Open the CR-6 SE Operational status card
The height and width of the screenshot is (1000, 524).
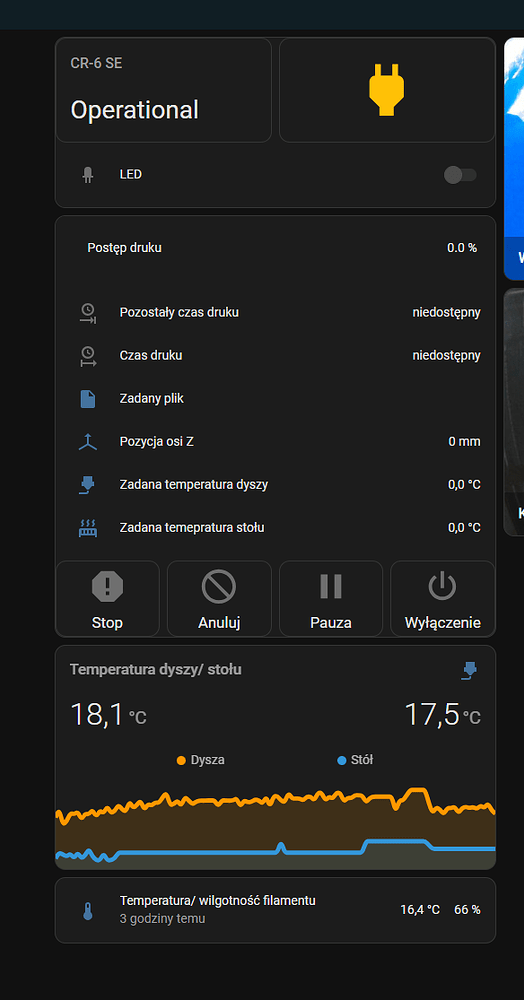click(x=164, y=90)
